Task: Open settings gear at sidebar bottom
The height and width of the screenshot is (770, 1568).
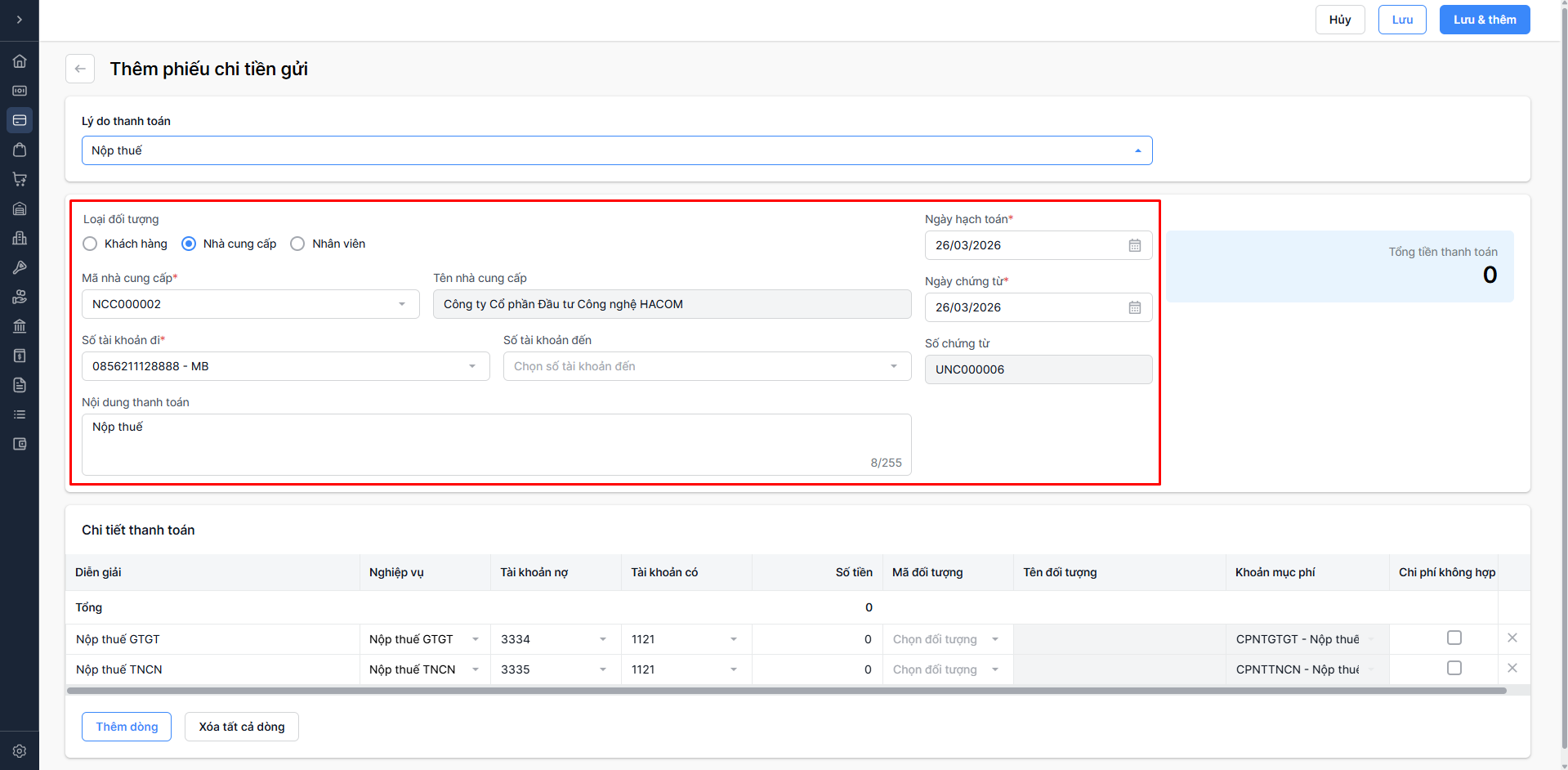Action: click(x=20, y=750)
